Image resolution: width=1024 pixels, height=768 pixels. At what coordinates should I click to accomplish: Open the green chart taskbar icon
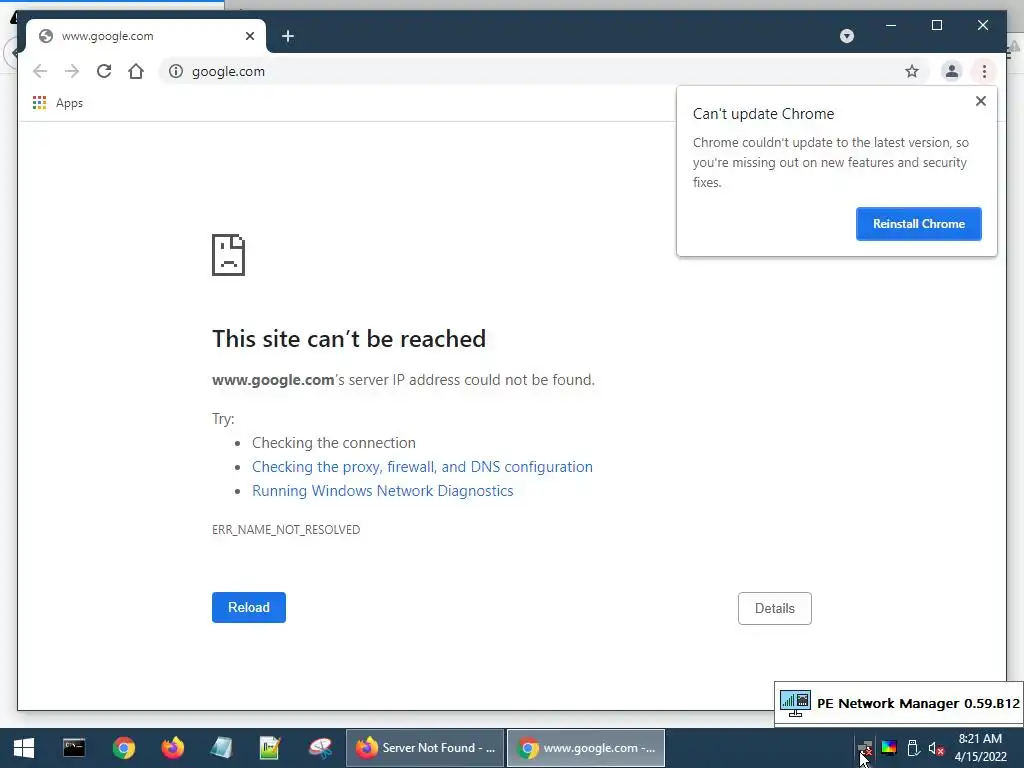click(270, 748)
